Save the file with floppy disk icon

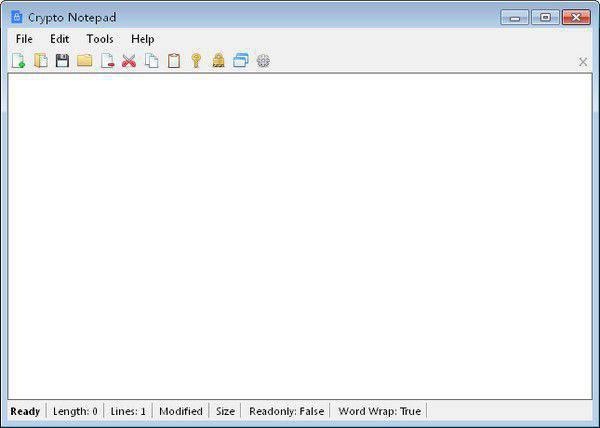62,61
